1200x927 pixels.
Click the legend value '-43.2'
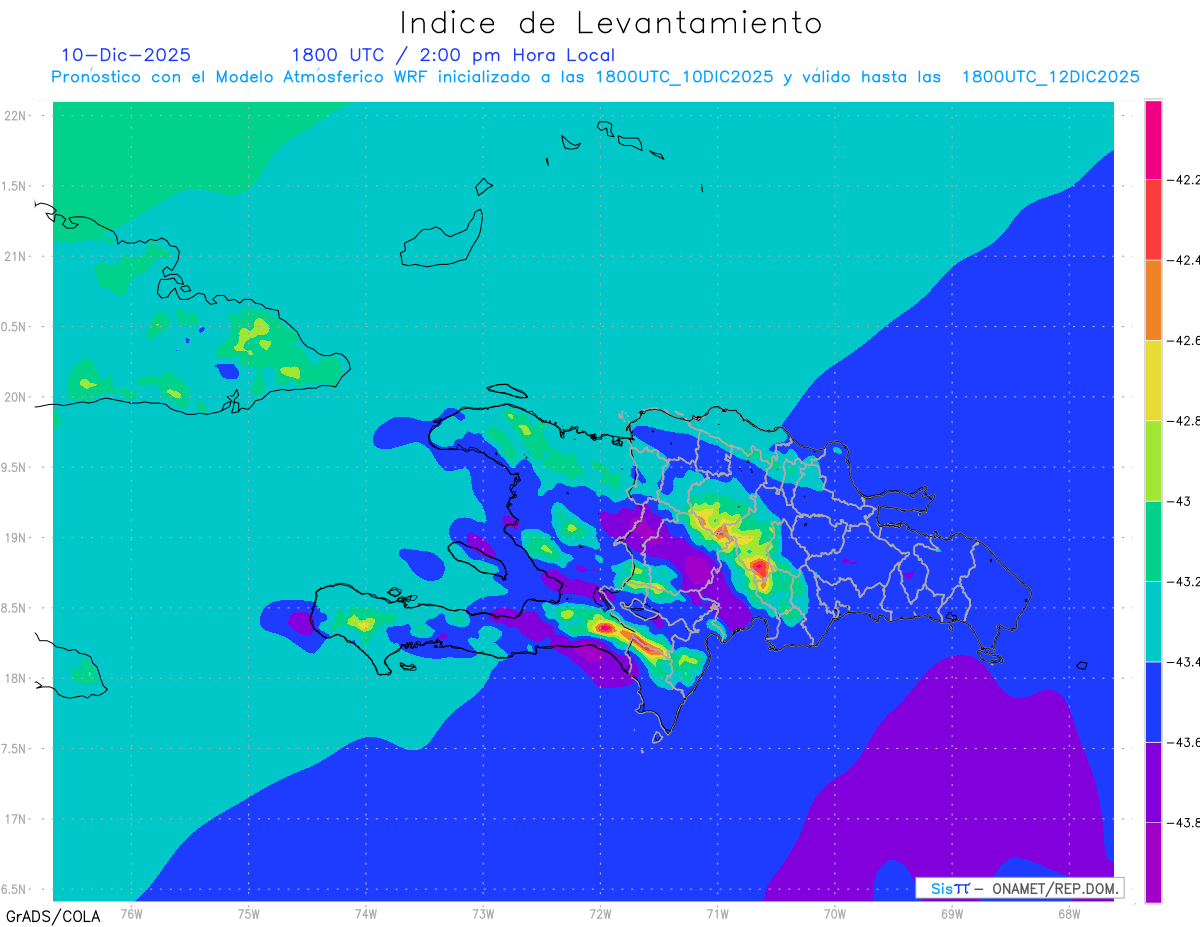(1184, 581)
